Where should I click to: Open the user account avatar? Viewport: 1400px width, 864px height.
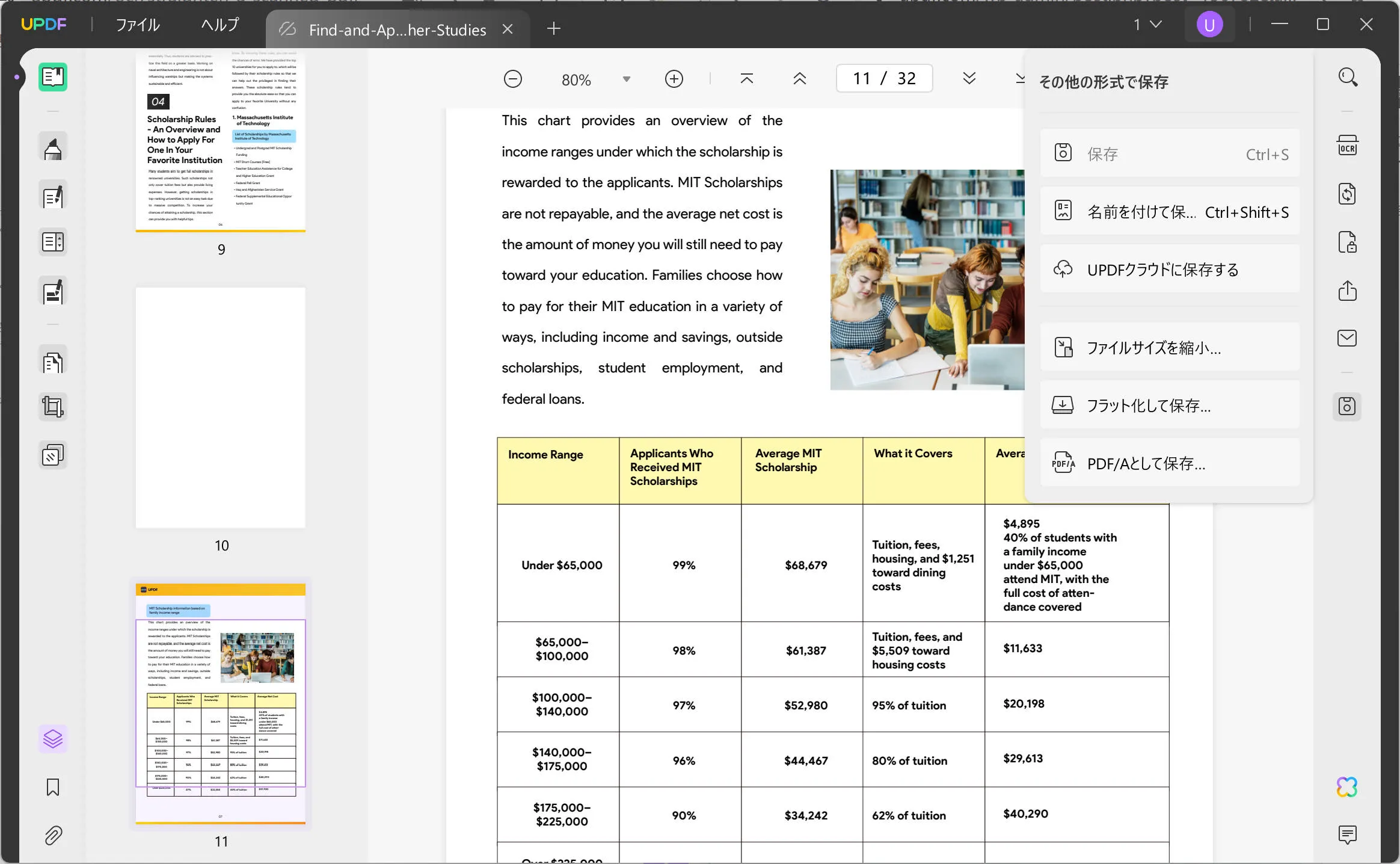point(1209,25)
